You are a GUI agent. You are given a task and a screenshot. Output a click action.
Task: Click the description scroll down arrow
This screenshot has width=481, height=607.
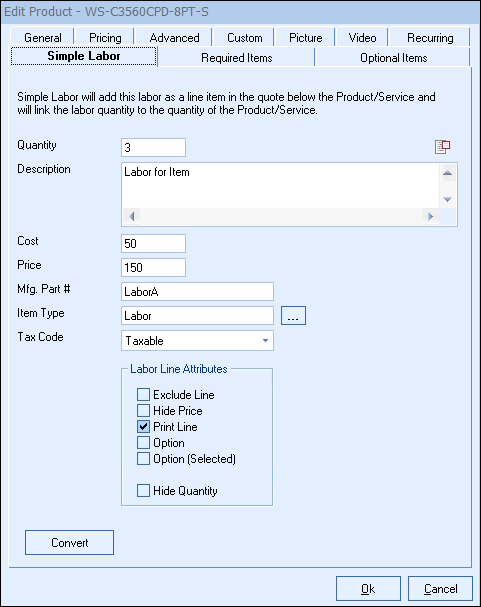coord(447,199)
